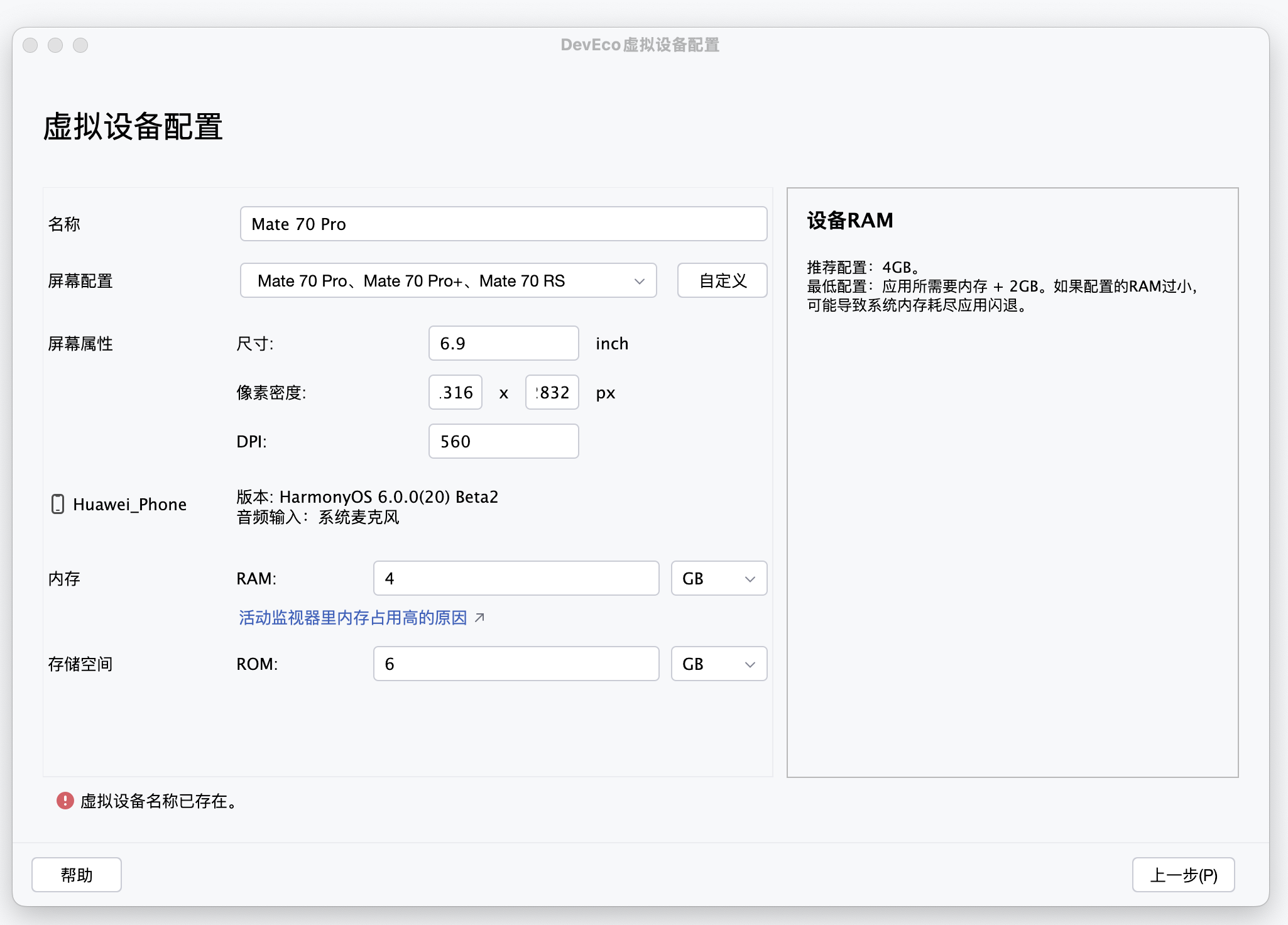The width and height of the screenshot is (1288, 925).
Task: Click the 存储空间 label
Action: point(80,664)
